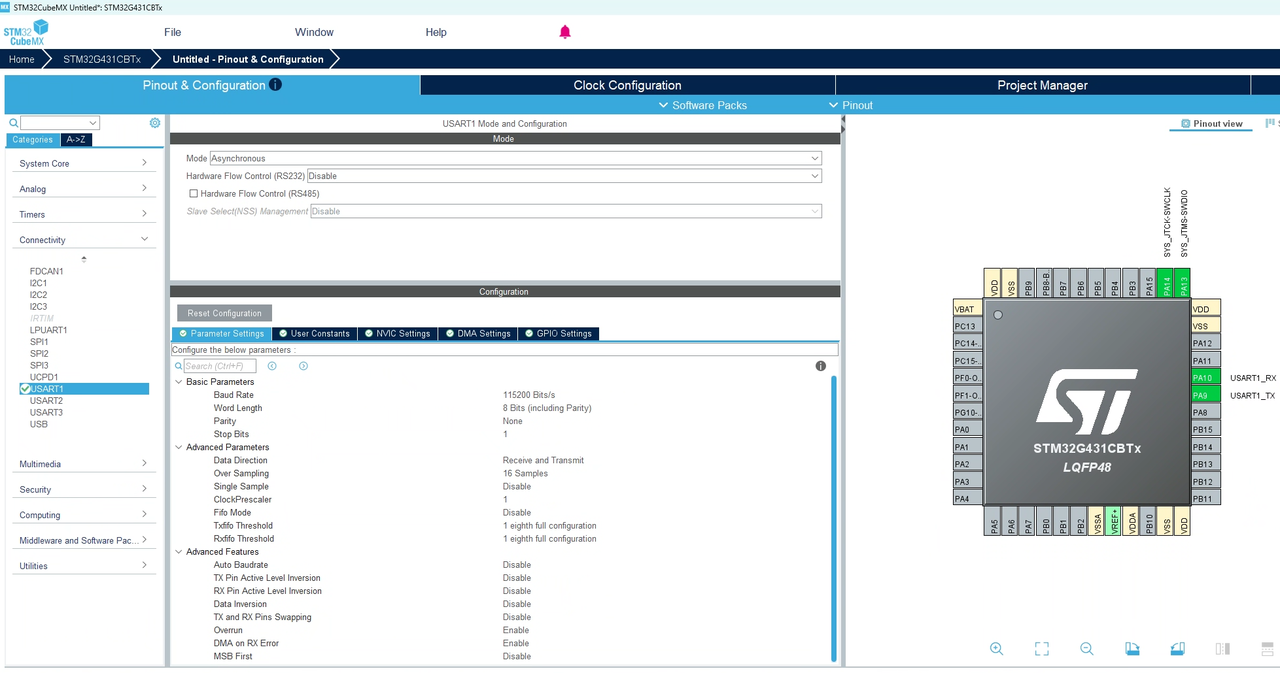Click the Reset Configuration button

(224, 313)
